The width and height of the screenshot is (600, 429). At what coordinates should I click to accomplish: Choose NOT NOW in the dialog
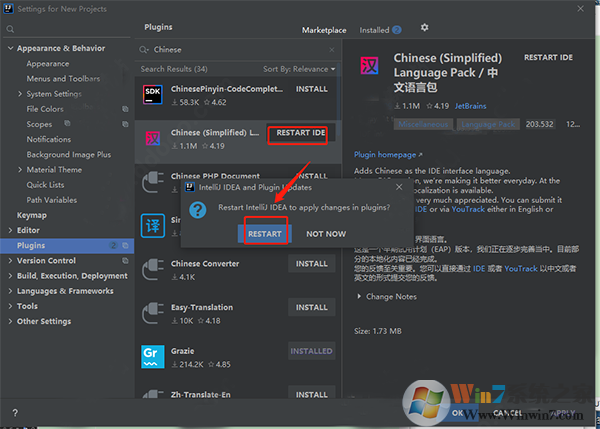point(326,234)
